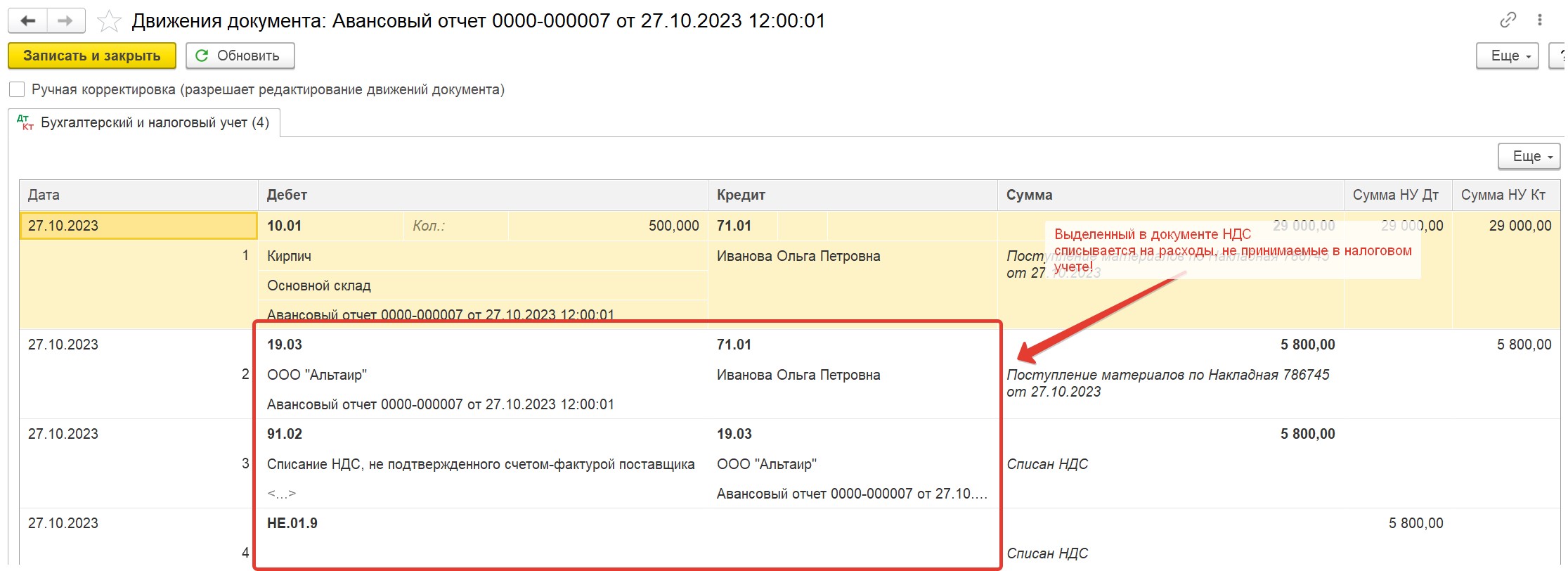Go forward with the right arrow button
The height and width of the screenshot is (571, 1568).
(65, 21)
